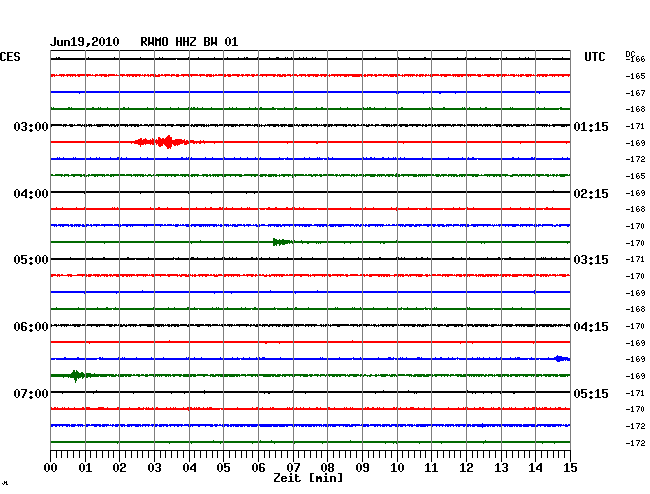Screen dimensions: 650x494
Task: Click the 06 minute axis label
Action: click(x=258, y=468)
